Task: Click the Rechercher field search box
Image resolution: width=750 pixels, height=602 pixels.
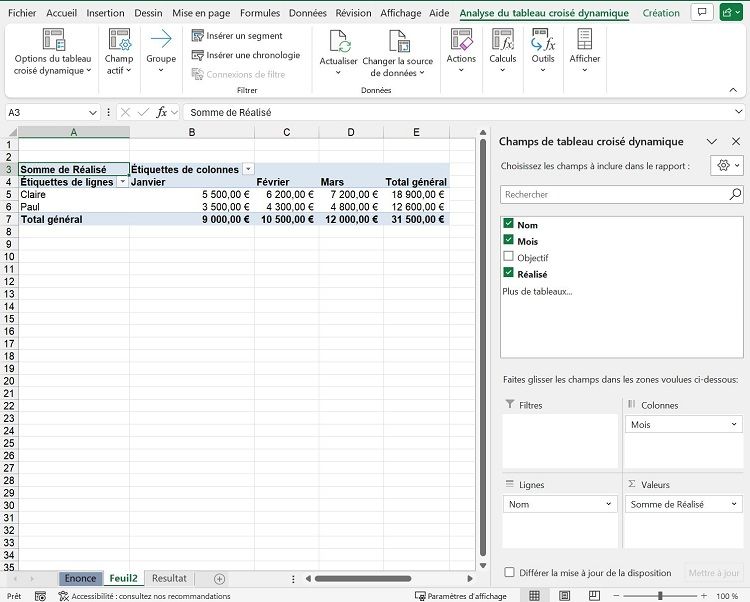Action: (615, 194)
